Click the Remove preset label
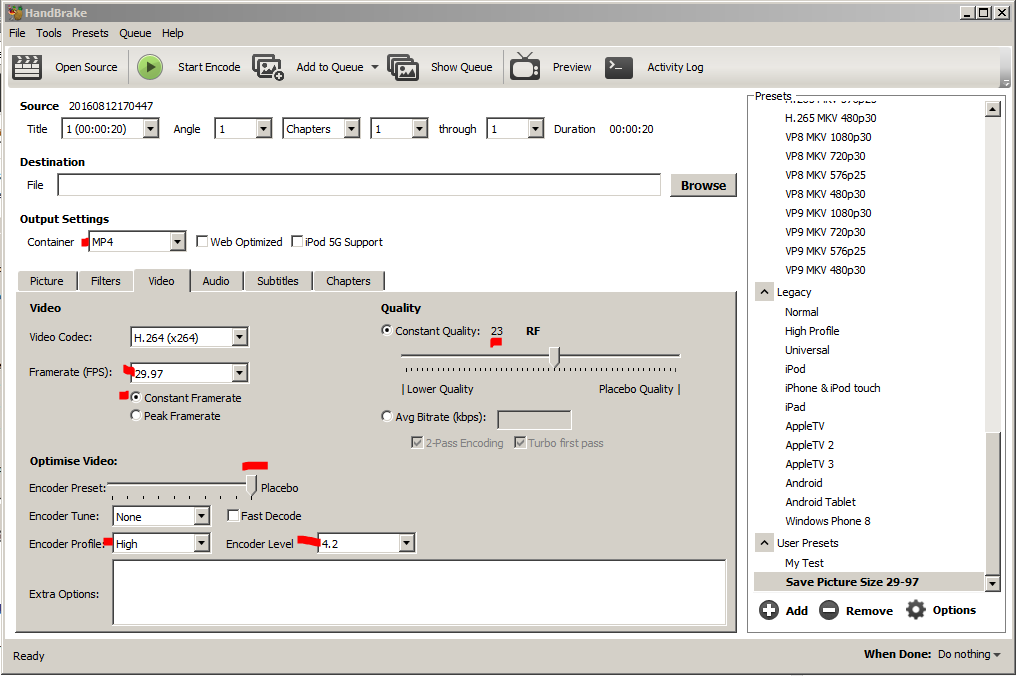Screen dimensions: 1016x676 pos(869,611)
